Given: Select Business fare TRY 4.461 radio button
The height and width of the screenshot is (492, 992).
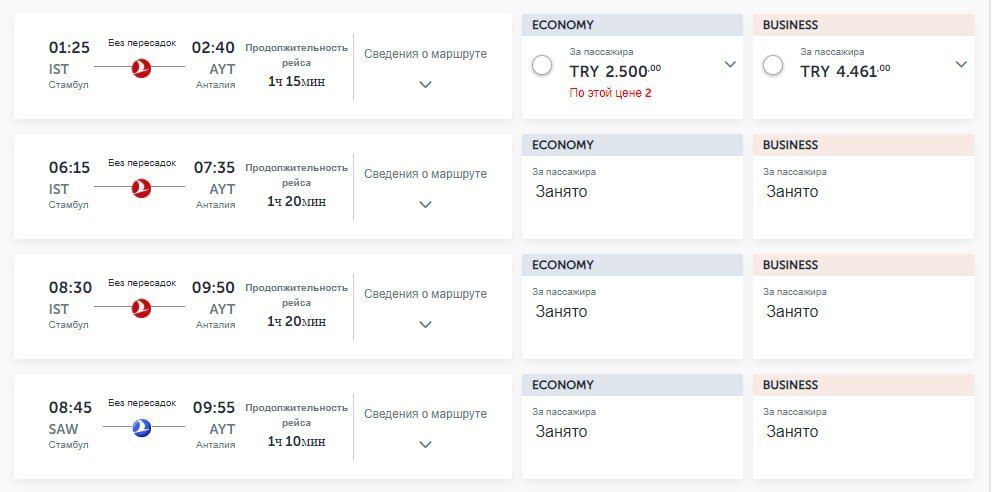Looking at the screenshot, I should pos(772,65).
